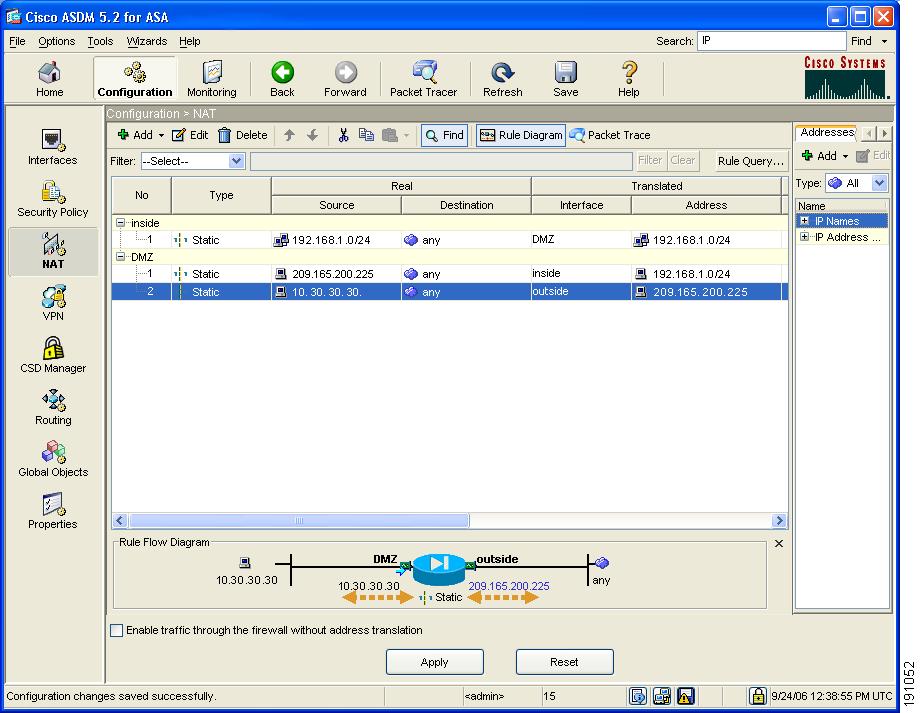Select the Addresses tab
The height and width of the screenshot is (713, 920).
point(826,132)
